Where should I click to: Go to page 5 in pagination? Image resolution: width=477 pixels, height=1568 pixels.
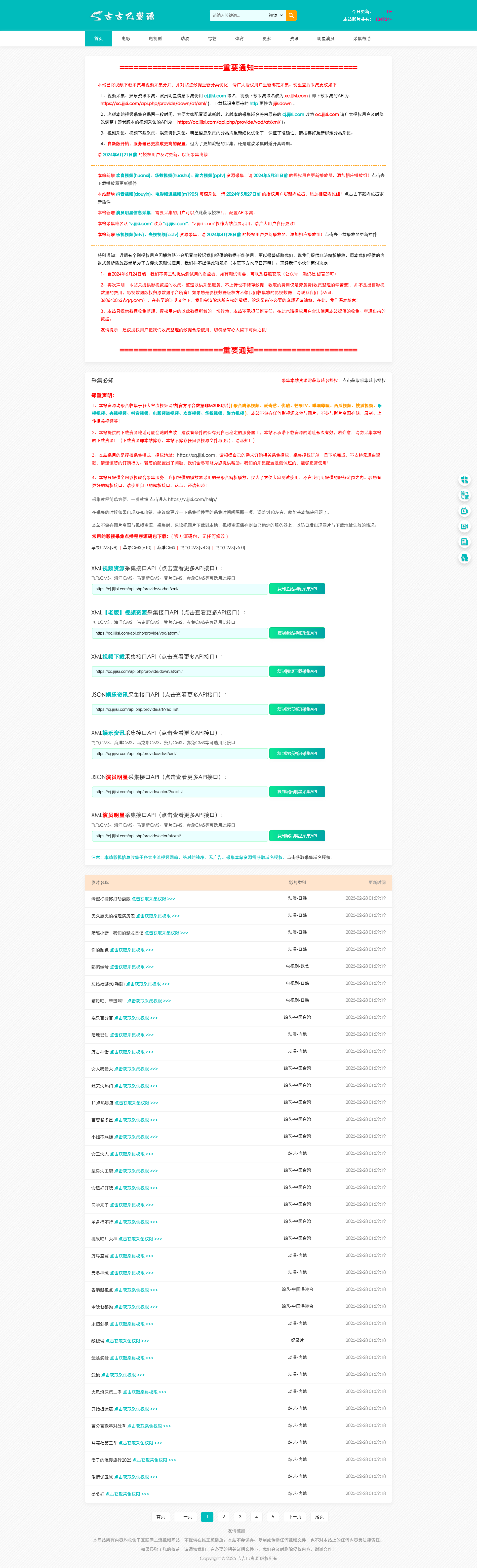click(273, 1516)
